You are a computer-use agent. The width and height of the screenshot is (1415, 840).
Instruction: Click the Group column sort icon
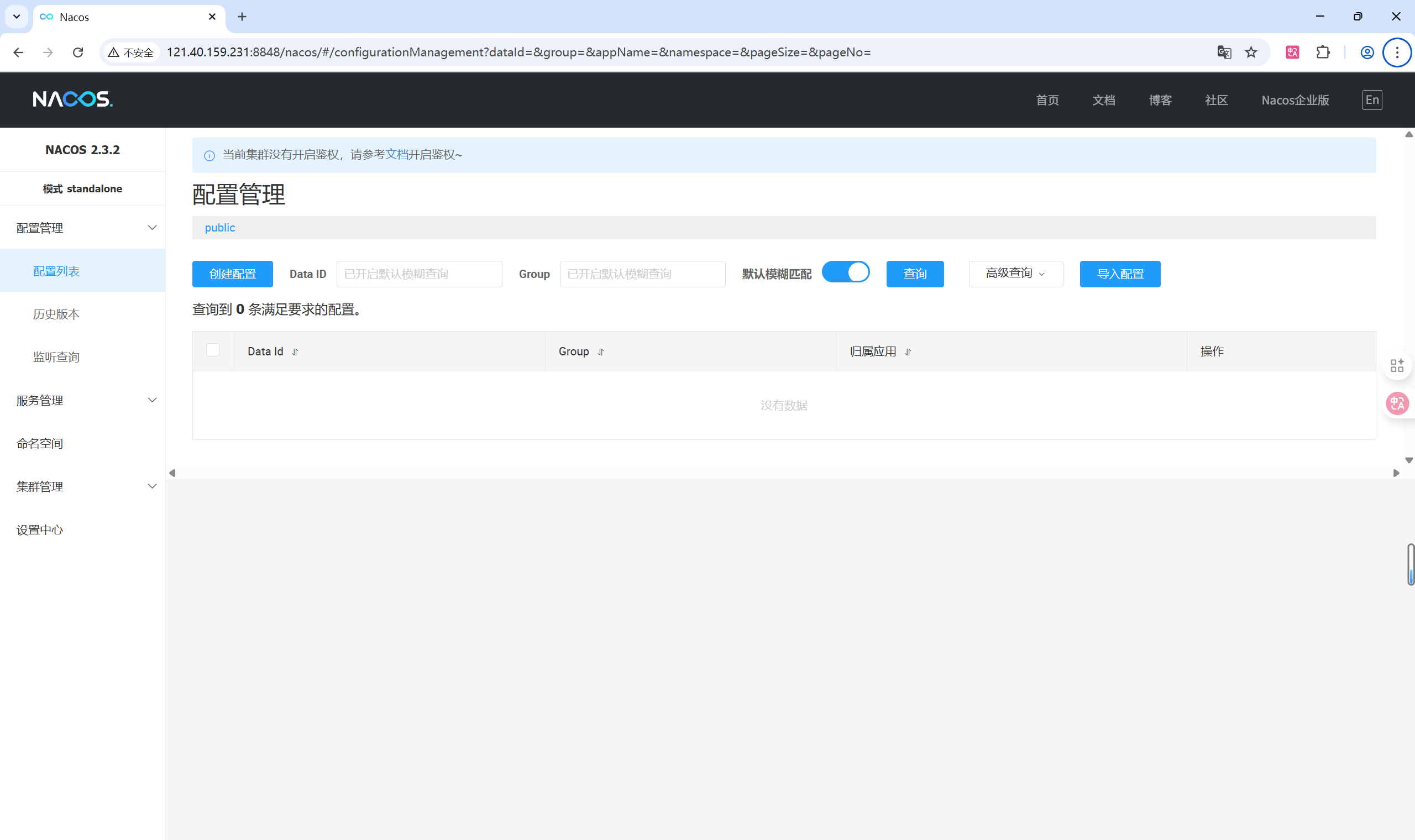pyautogui.click(x=600, y=352)
